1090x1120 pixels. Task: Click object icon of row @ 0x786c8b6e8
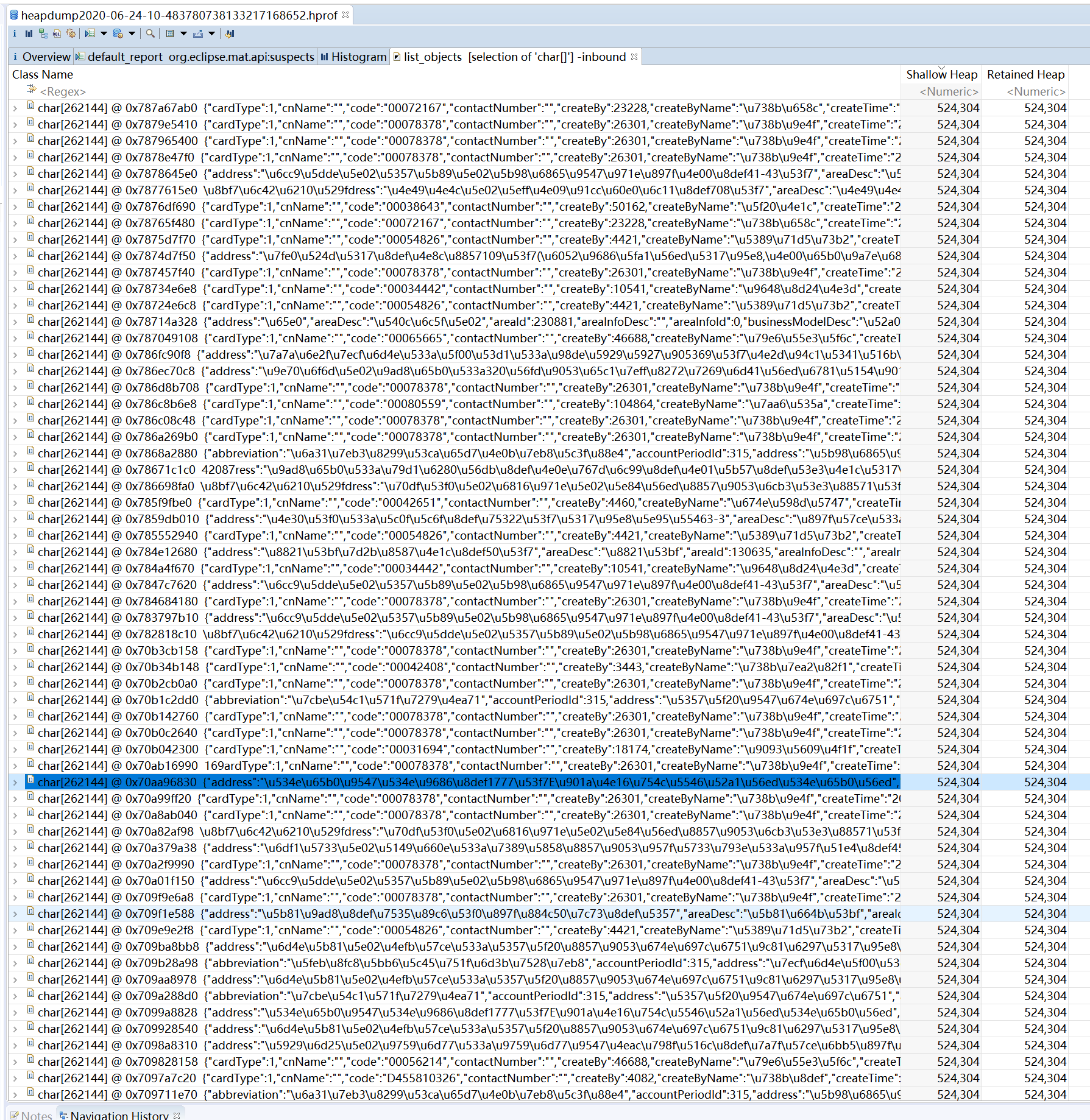coord(30,402)
